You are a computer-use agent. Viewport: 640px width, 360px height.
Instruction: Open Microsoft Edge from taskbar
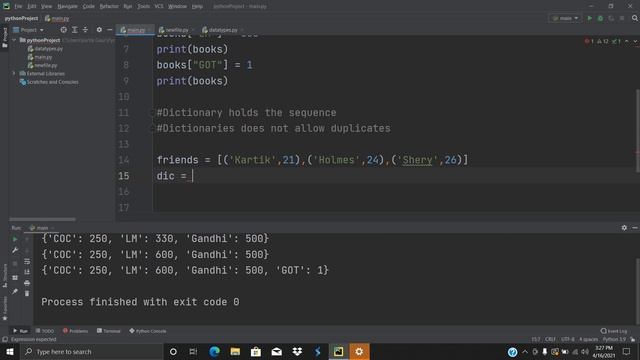click(x=214, y=351)
